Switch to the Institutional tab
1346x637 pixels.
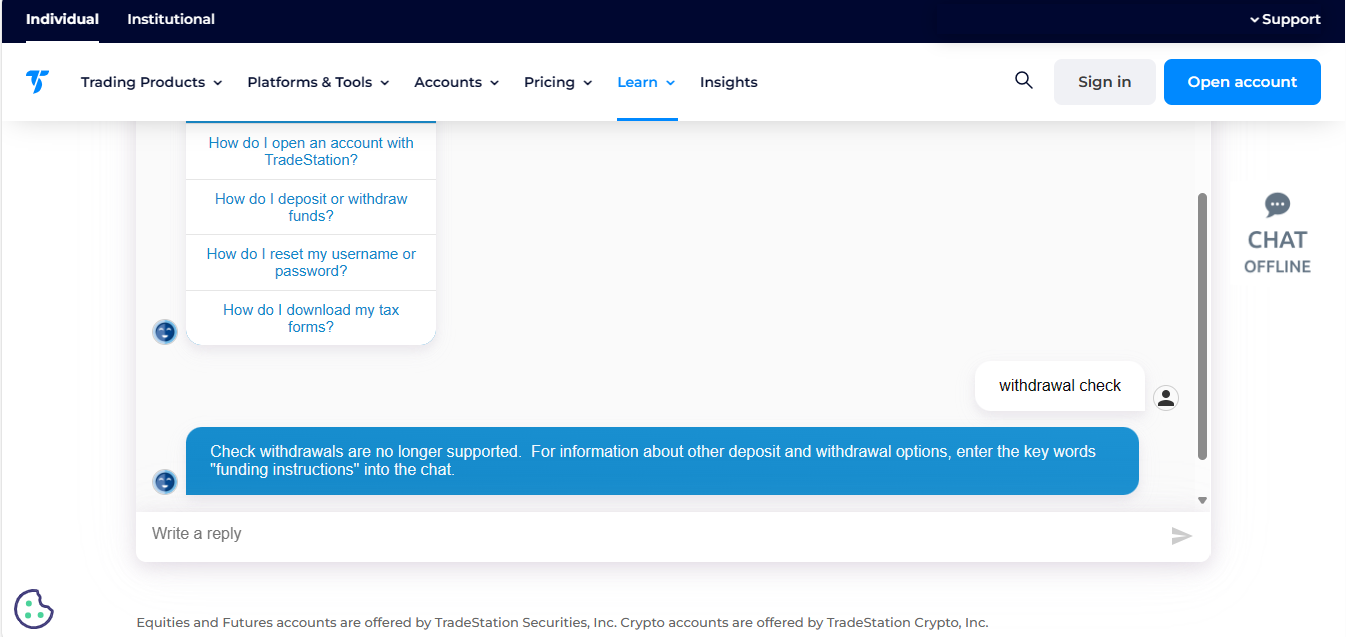pos(171,19)
